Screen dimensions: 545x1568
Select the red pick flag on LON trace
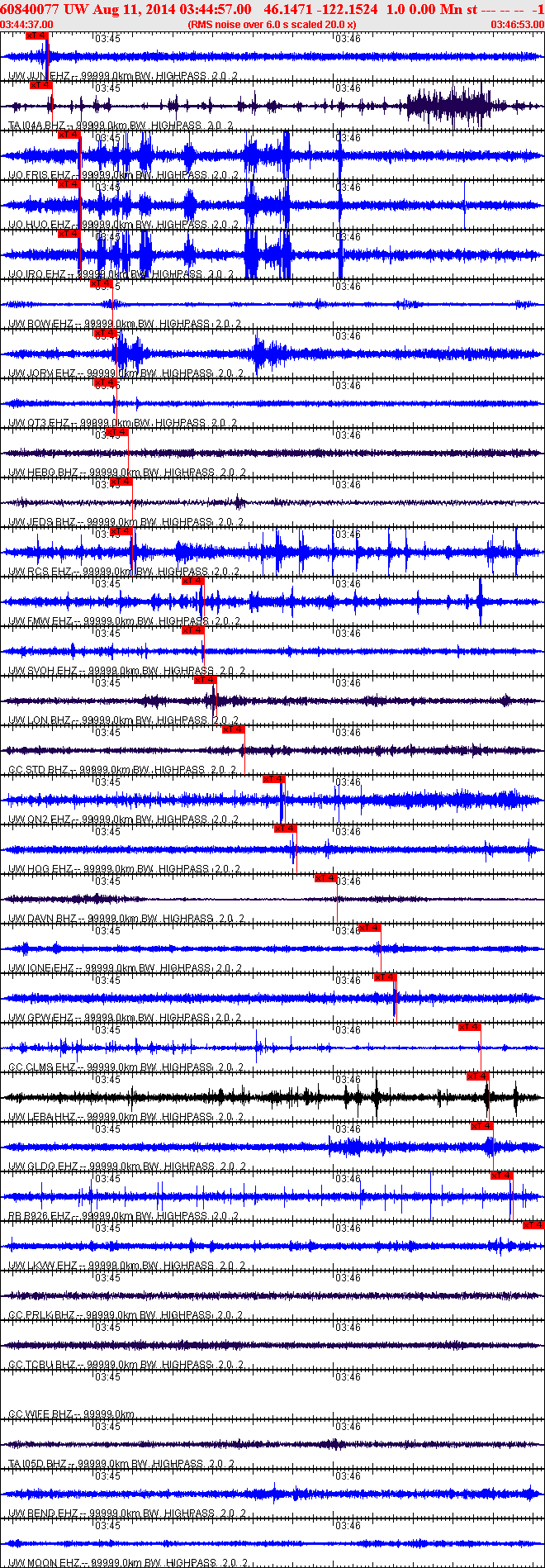coord(206,680)
